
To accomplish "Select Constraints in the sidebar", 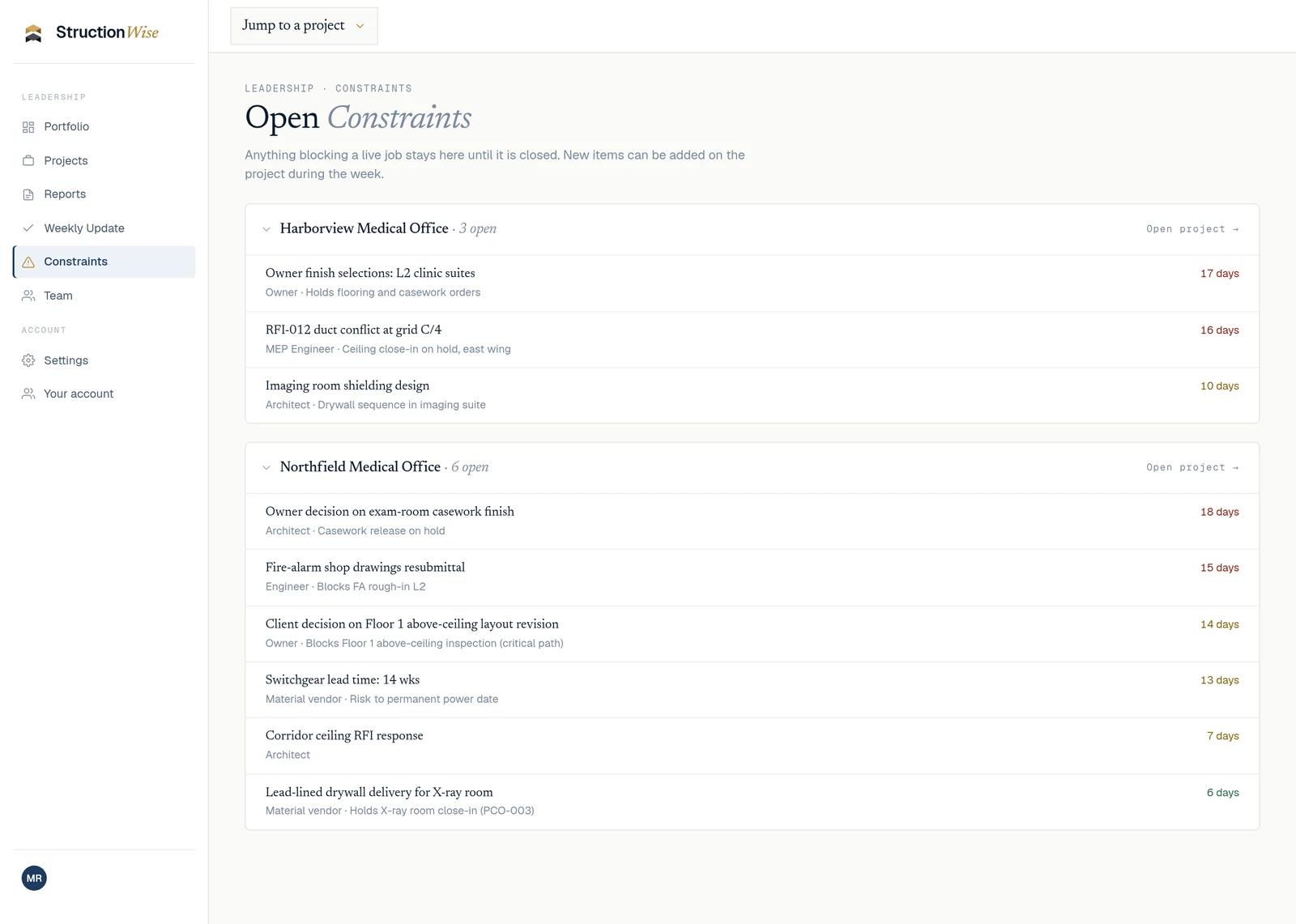I will [x=104, y=262].
